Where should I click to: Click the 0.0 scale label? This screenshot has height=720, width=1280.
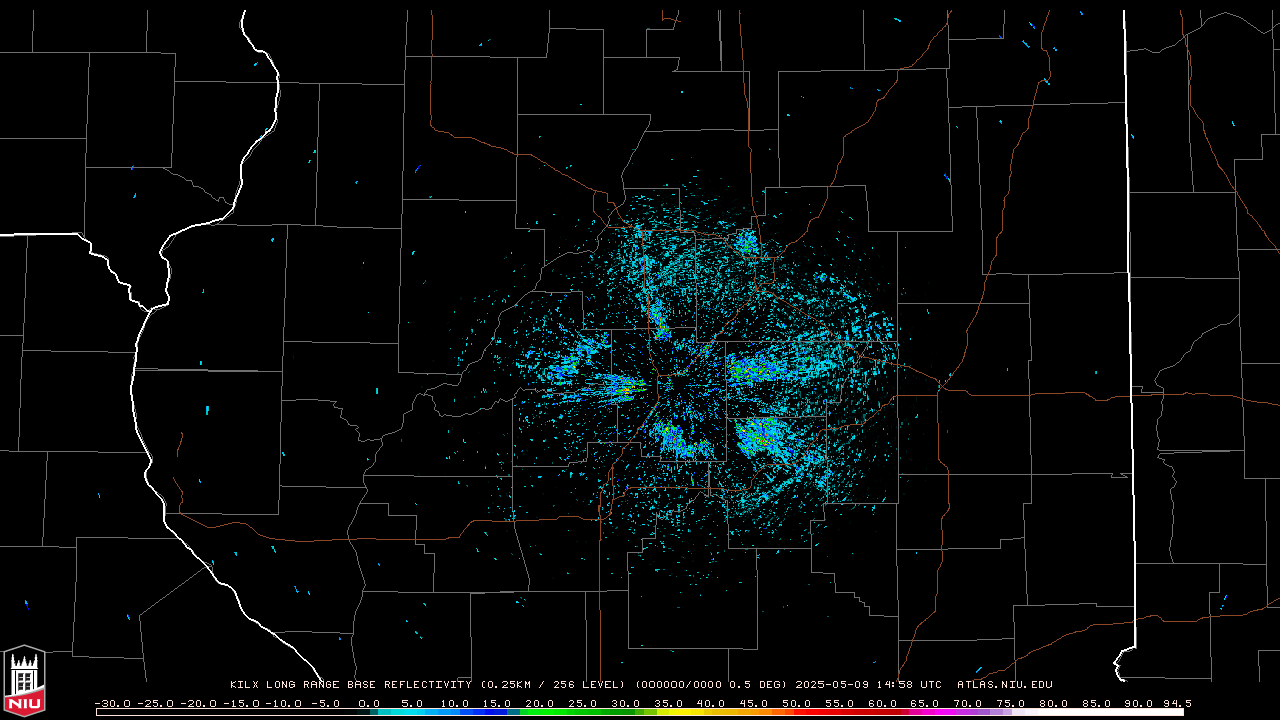tap(369, 703)
